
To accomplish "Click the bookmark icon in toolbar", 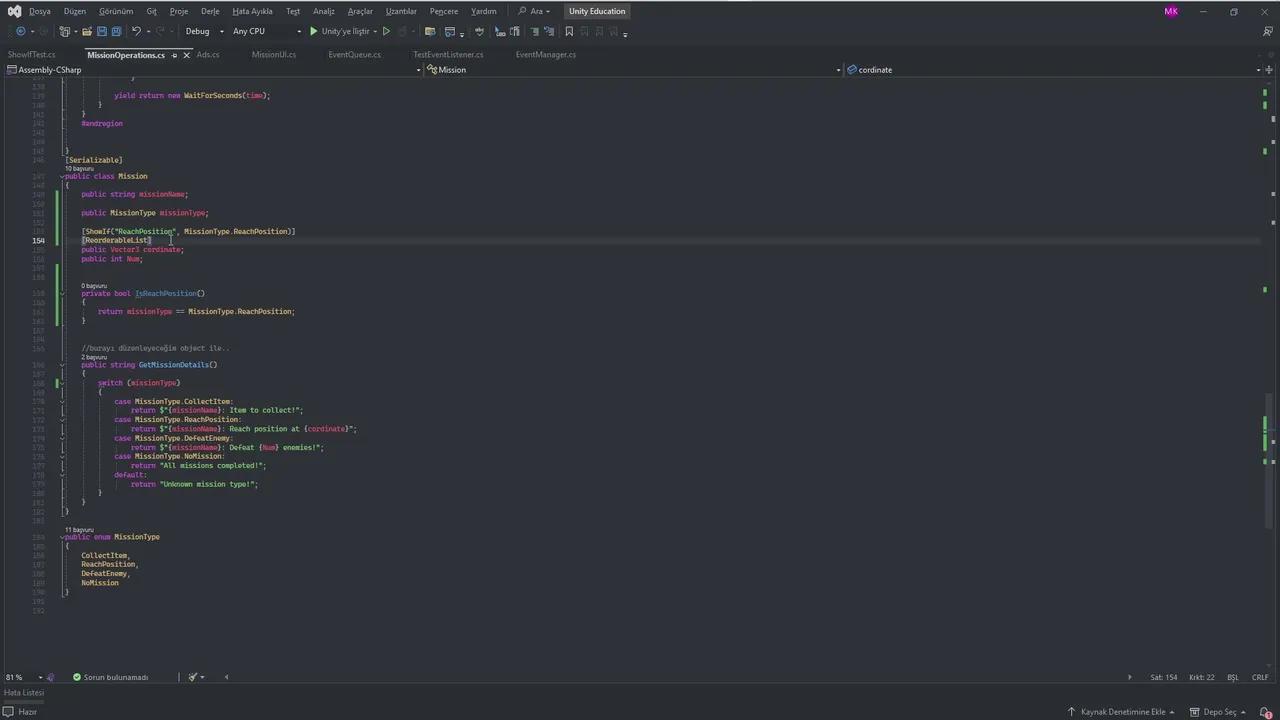I will click(x=569, y=31).
